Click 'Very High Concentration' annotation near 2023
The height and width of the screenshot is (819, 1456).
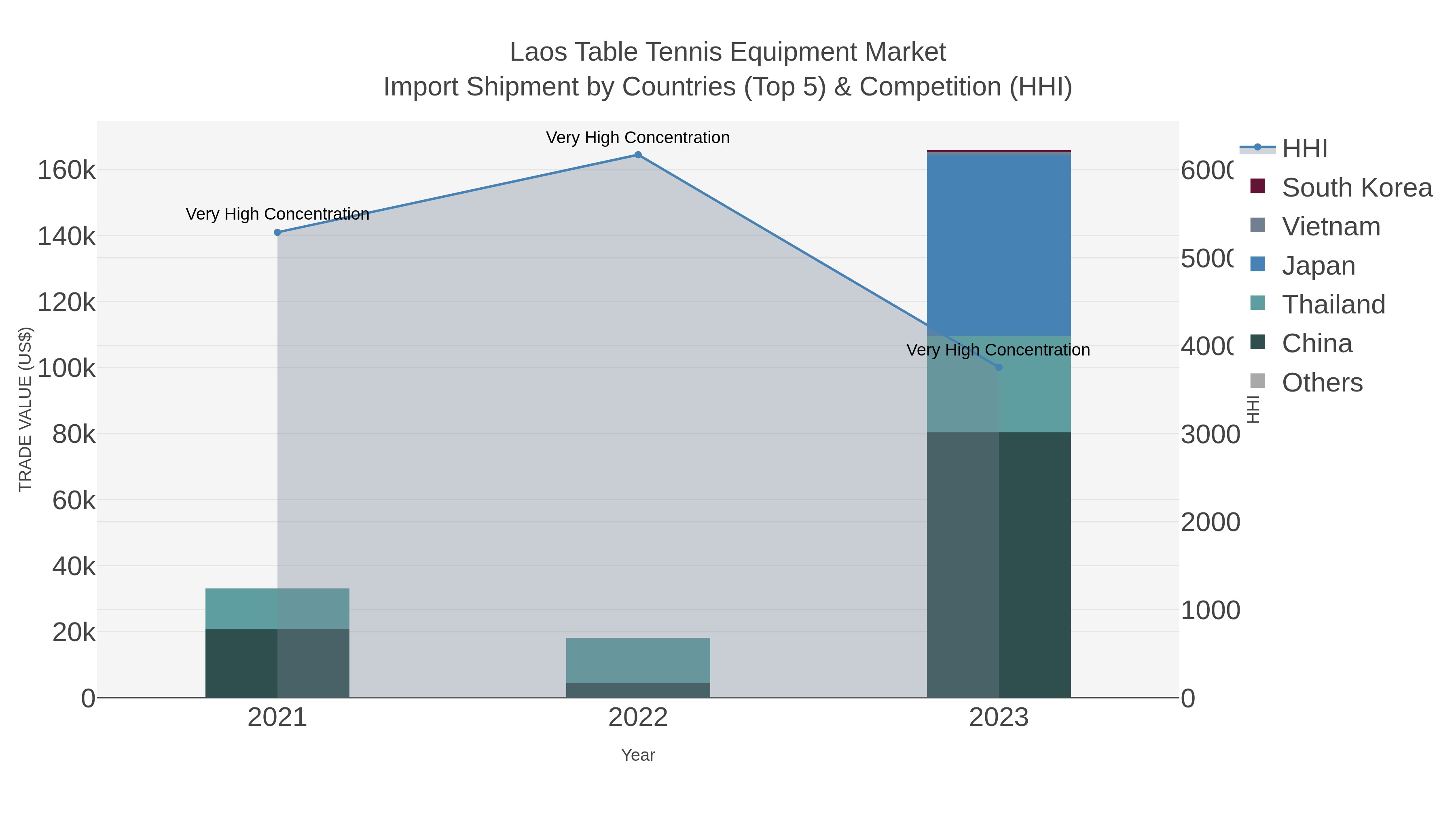[998, 350]
